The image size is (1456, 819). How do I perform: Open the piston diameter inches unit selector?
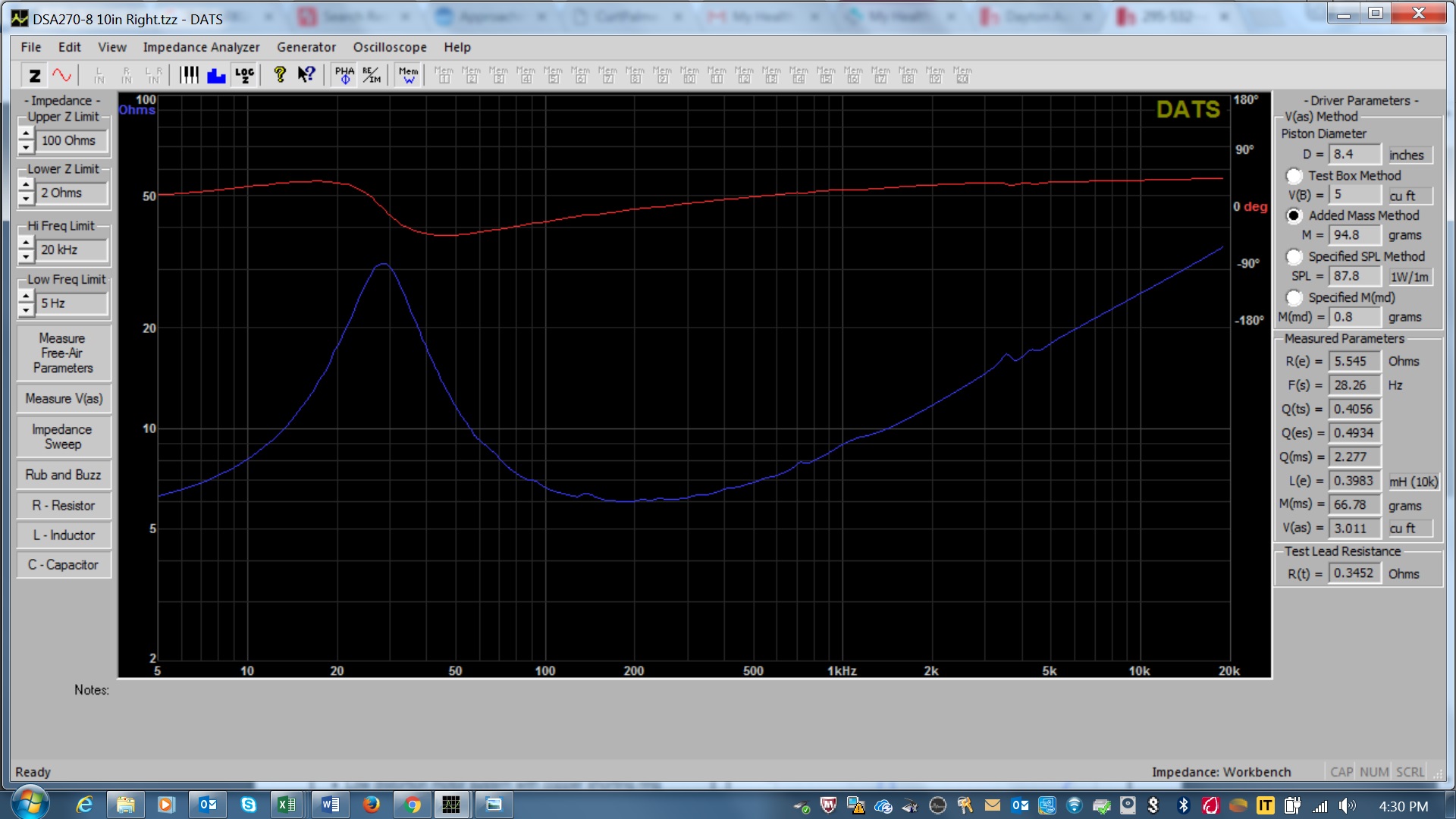coord(1410,155)
